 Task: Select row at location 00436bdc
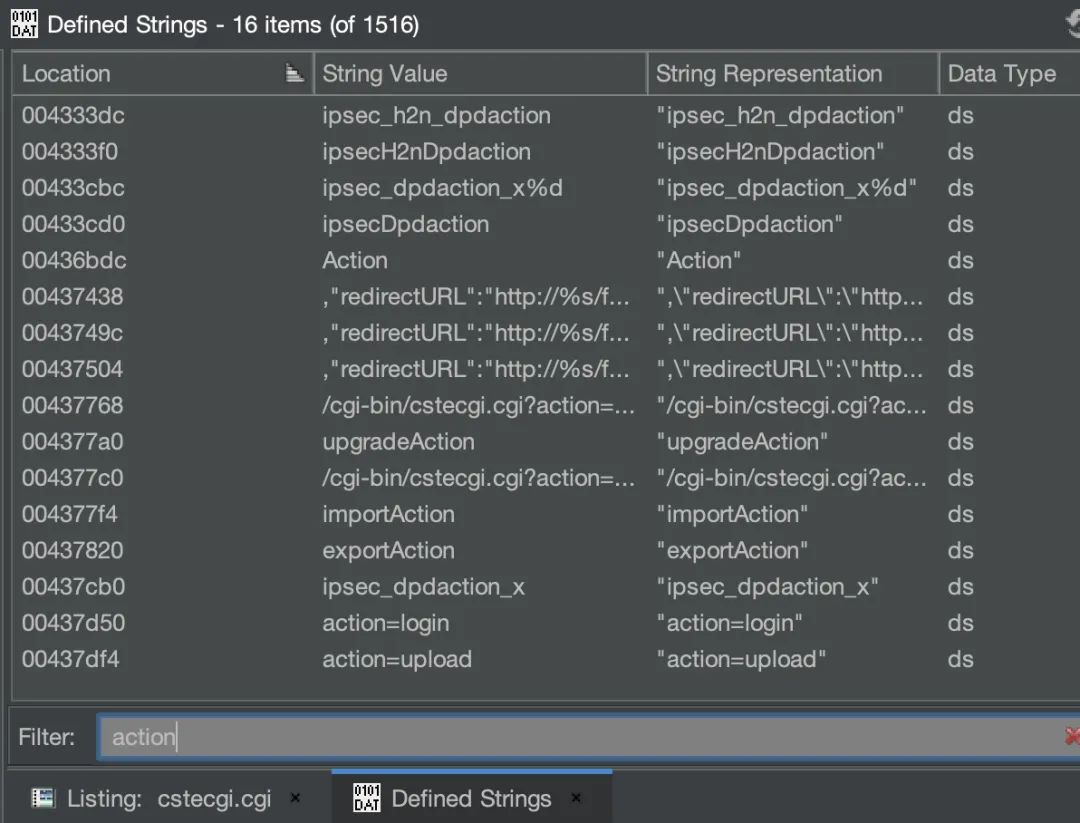point(546,260)
